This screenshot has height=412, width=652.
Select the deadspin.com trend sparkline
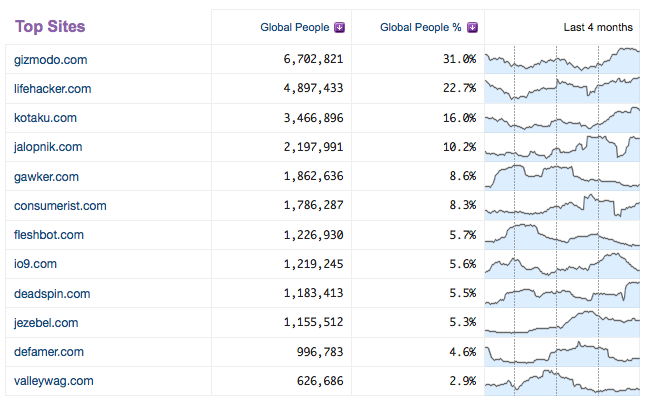(562, 294)
